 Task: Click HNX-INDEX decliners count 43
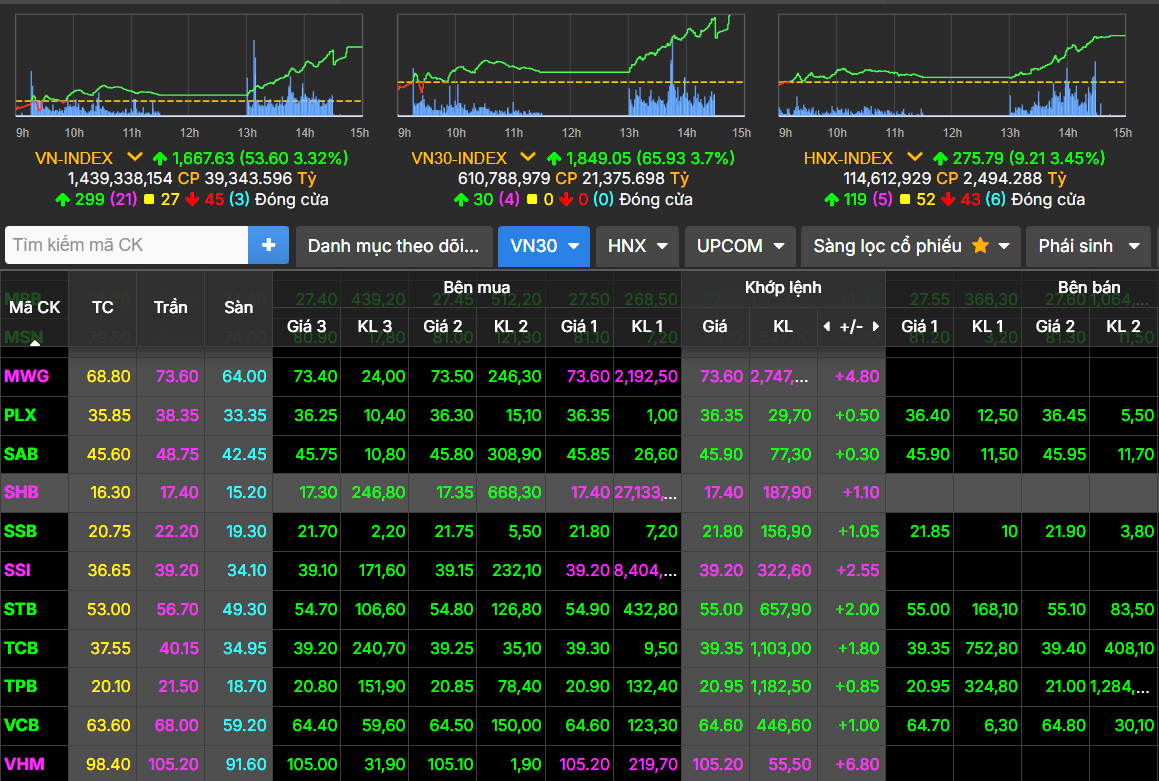coord(971,199)
